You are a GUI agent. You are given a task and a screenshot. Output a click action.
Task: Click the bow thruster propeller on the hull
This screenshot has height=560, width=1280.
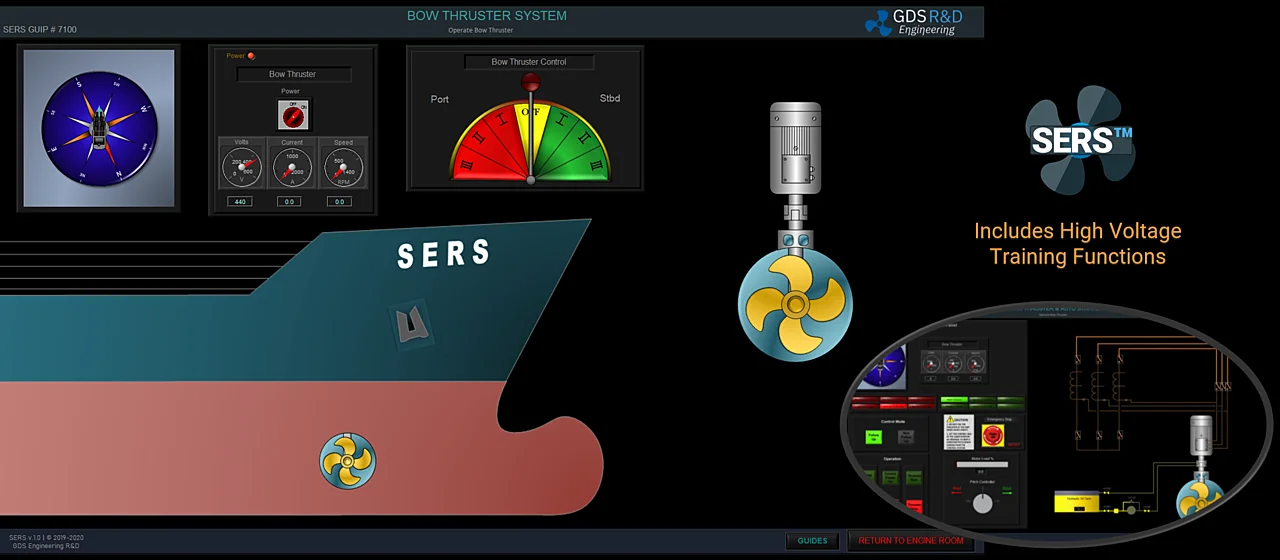[x=347, y=461]
